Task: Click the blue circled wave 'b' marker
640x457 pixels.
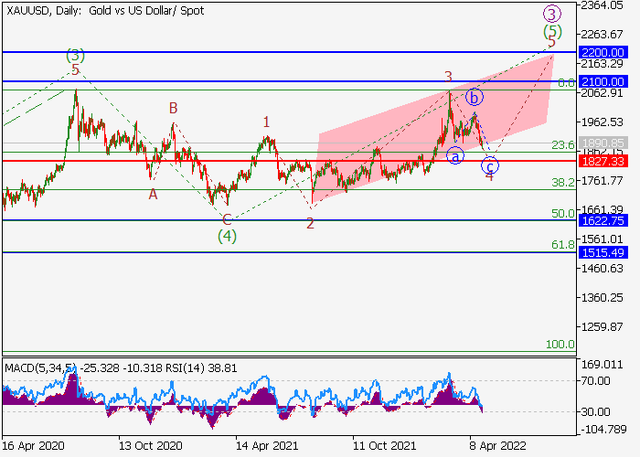Action: [476, 97]
